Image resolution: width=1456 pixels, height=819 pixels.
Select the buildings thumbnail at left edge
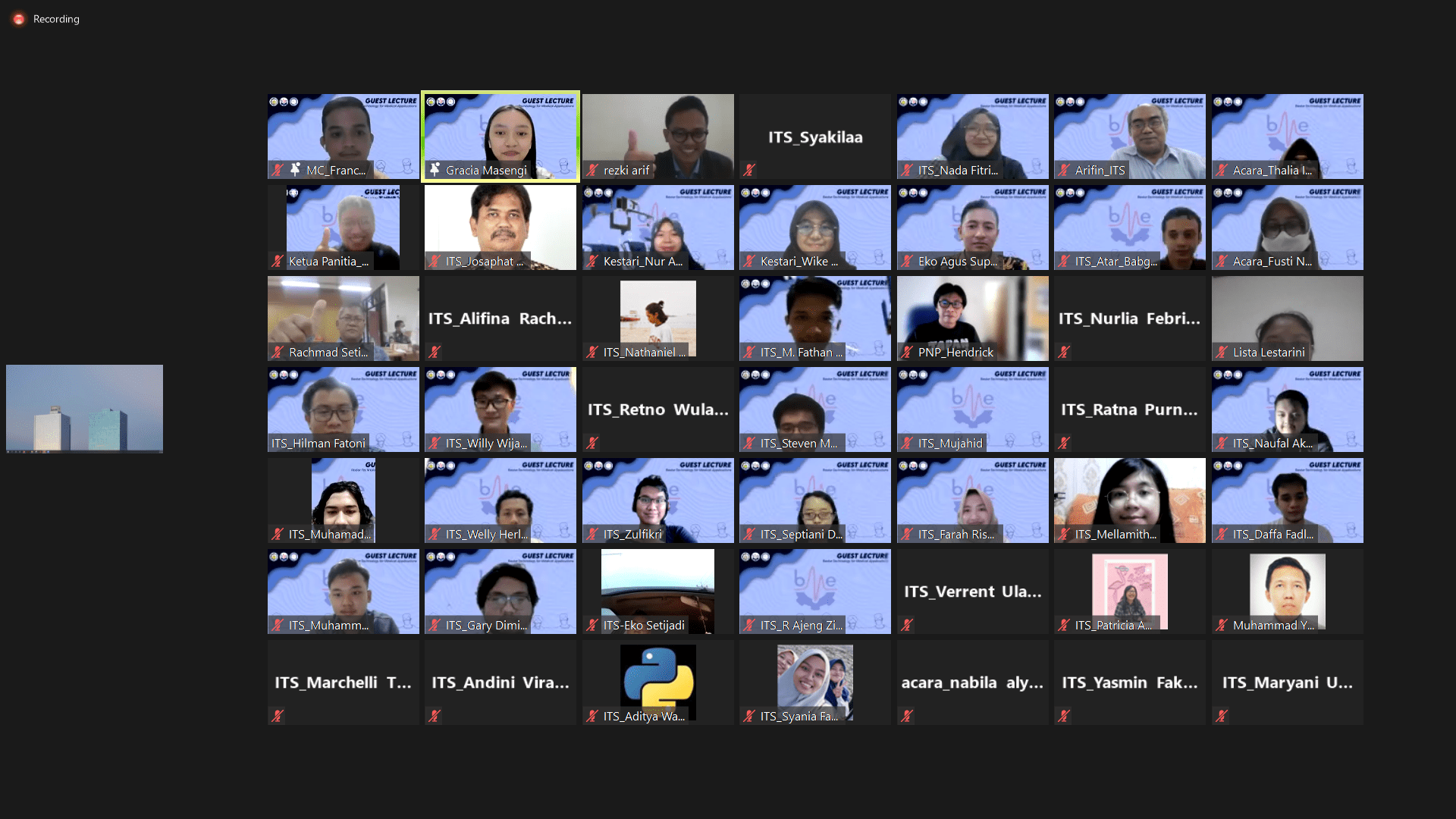[x=84, y=409]
